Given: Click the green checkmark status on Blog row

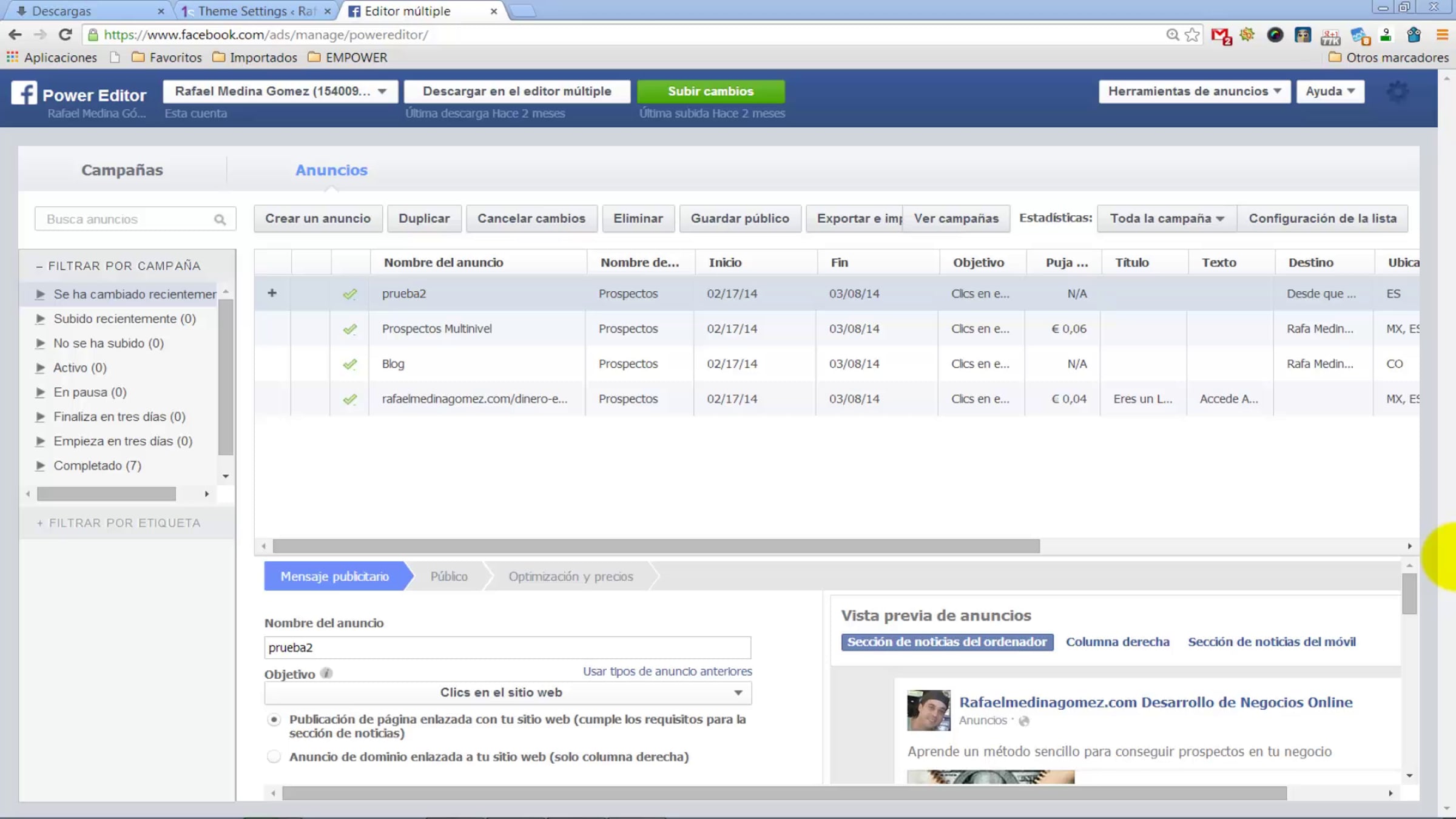Looking at the screenshot, I should point(349,364).
